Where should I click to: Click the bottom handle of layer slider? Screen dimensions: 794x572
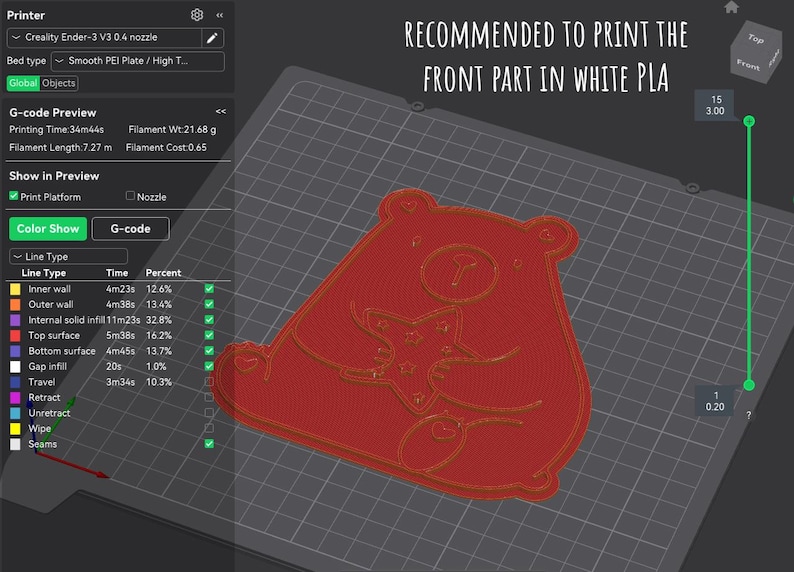click(749, 385)
